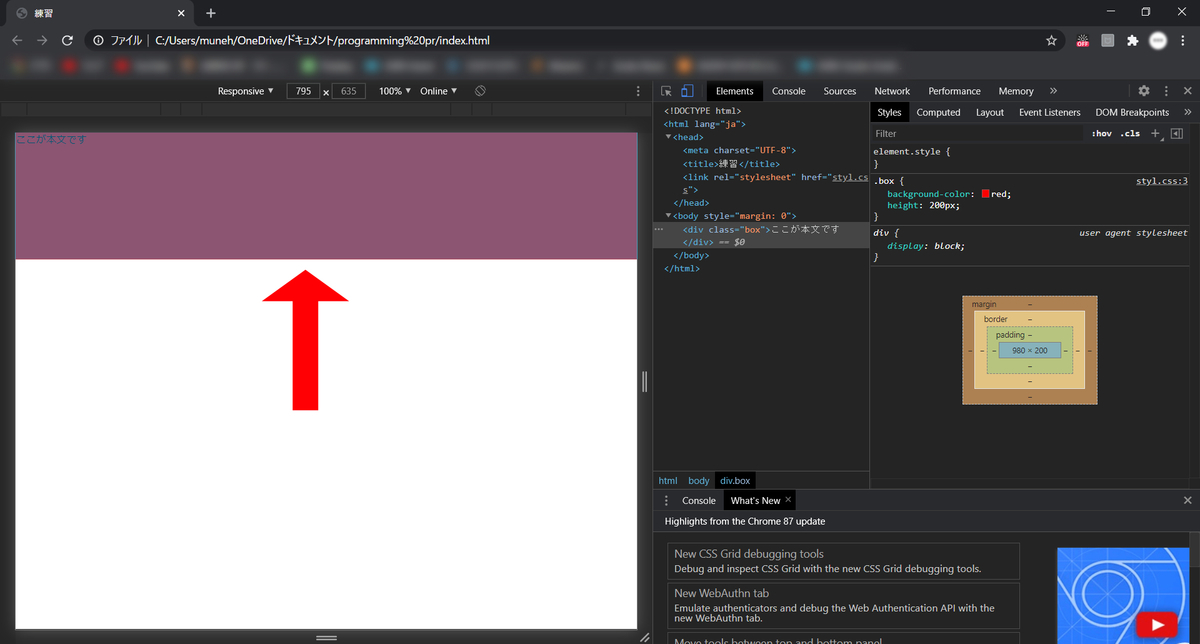Open DevTools settings gear
1200x644 pixels.
1144,91
